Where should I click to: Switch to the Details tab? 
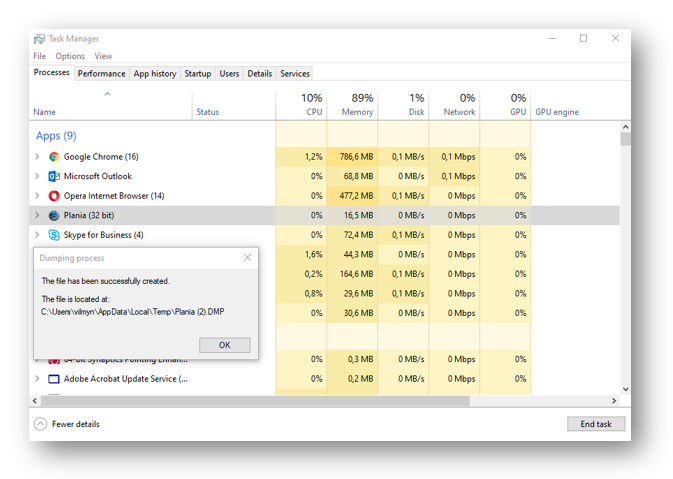pyautogui.click(x=260, y=74)
